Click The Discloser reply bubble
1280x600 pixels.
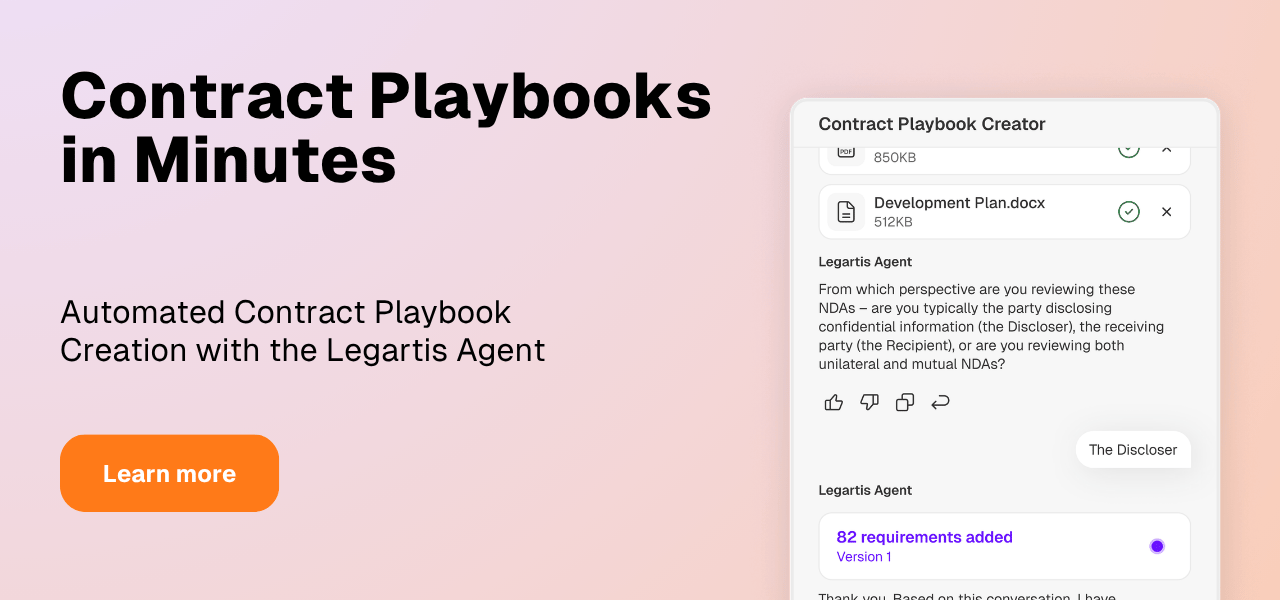(1133, 450)
